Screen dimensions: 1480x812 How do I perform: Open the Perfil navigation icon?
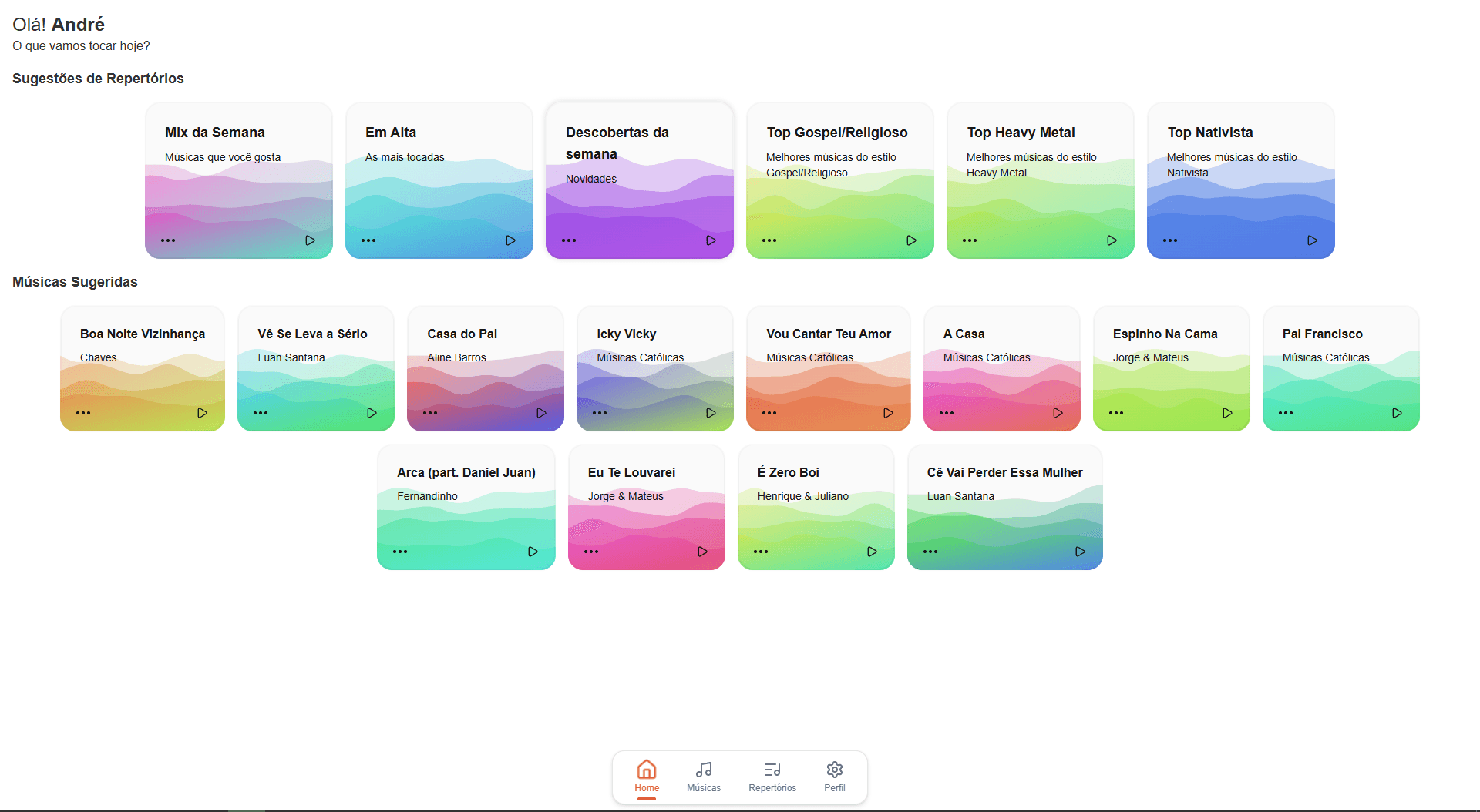pos(833,776)
